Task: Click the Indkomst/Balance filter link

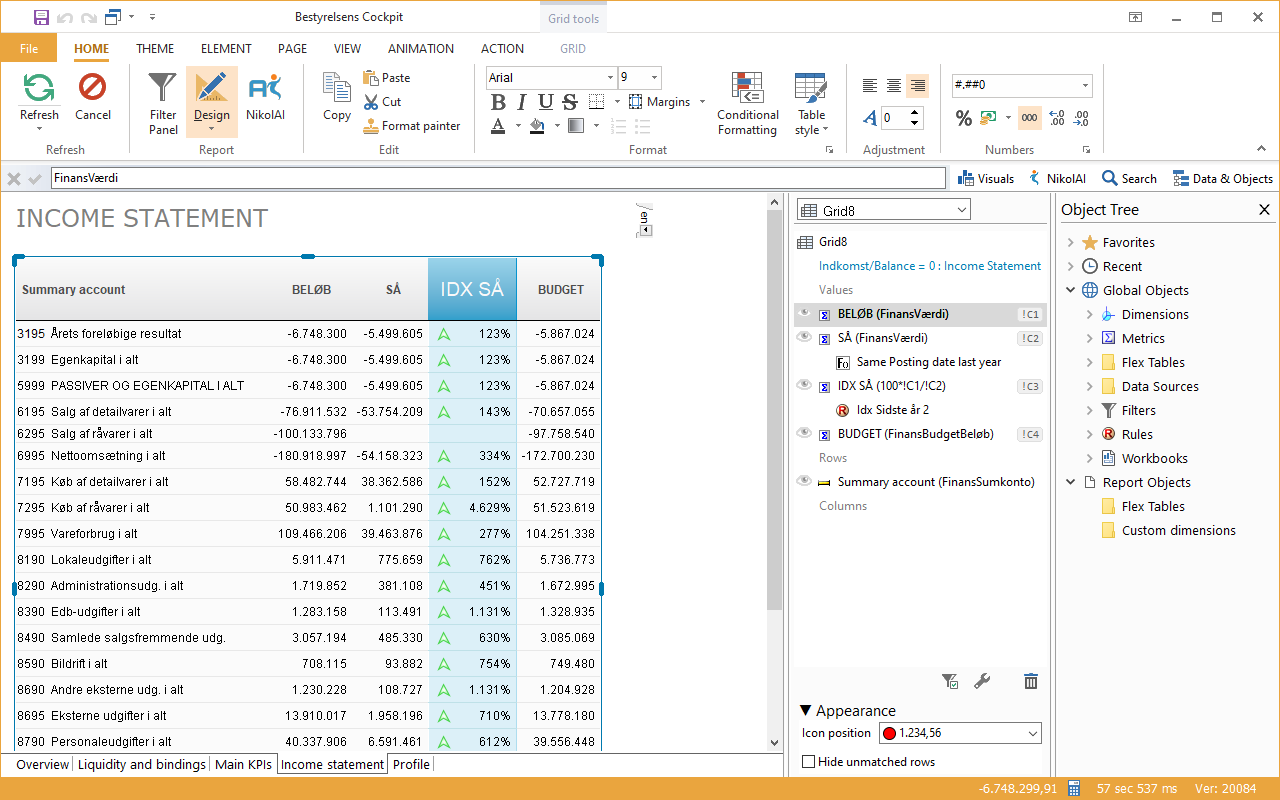Action: (930, 266)
